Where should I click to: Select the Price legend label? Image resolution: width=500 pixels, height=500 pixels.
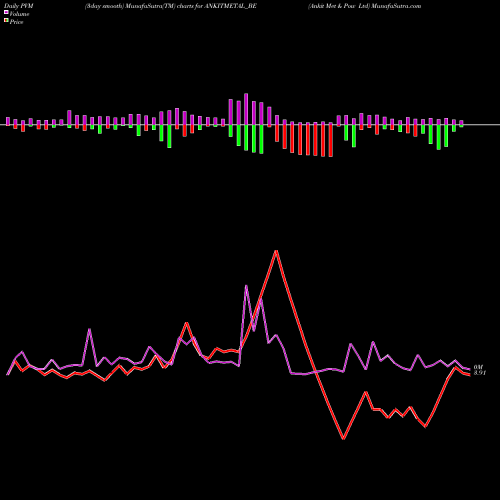pos(16,22)
